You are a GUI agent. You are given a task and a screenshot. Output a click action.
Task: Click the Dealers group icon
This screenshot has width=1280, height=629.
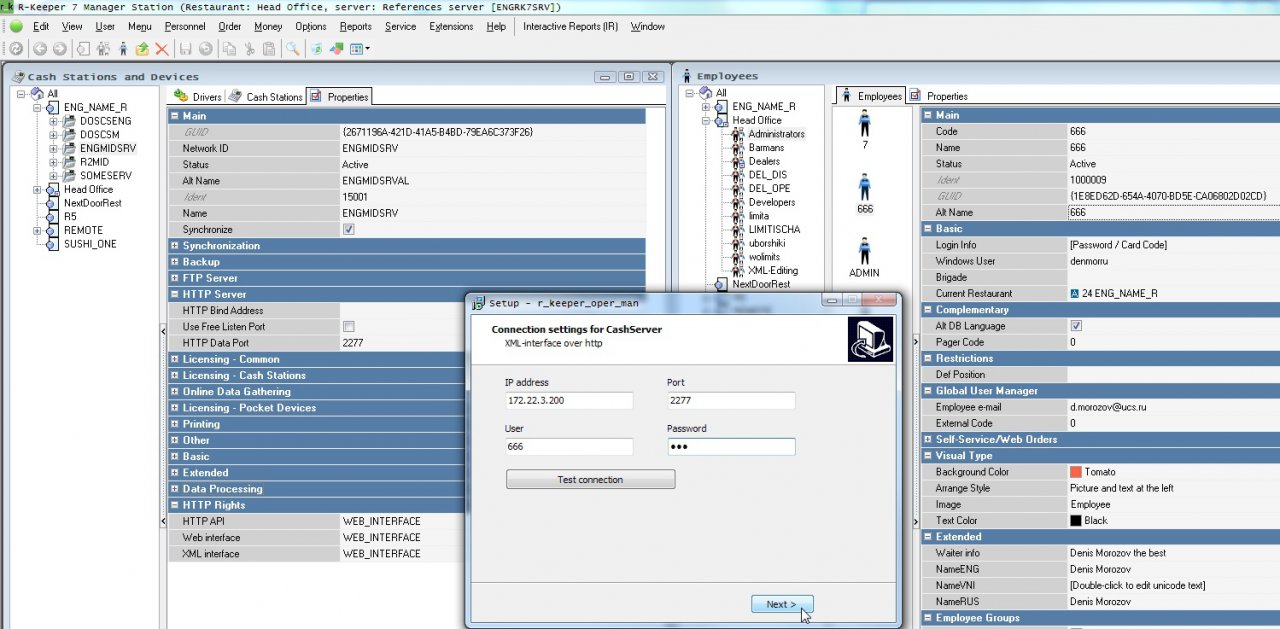739,161
